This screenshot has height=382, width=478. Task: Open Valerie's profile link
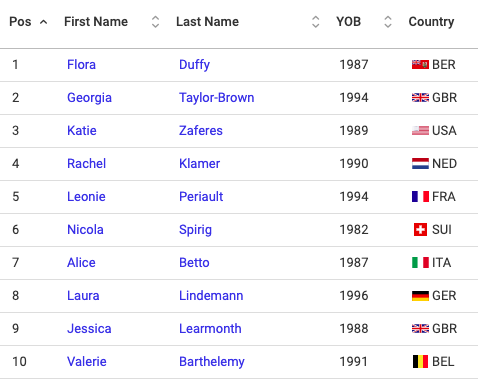(x=87, y=362)
